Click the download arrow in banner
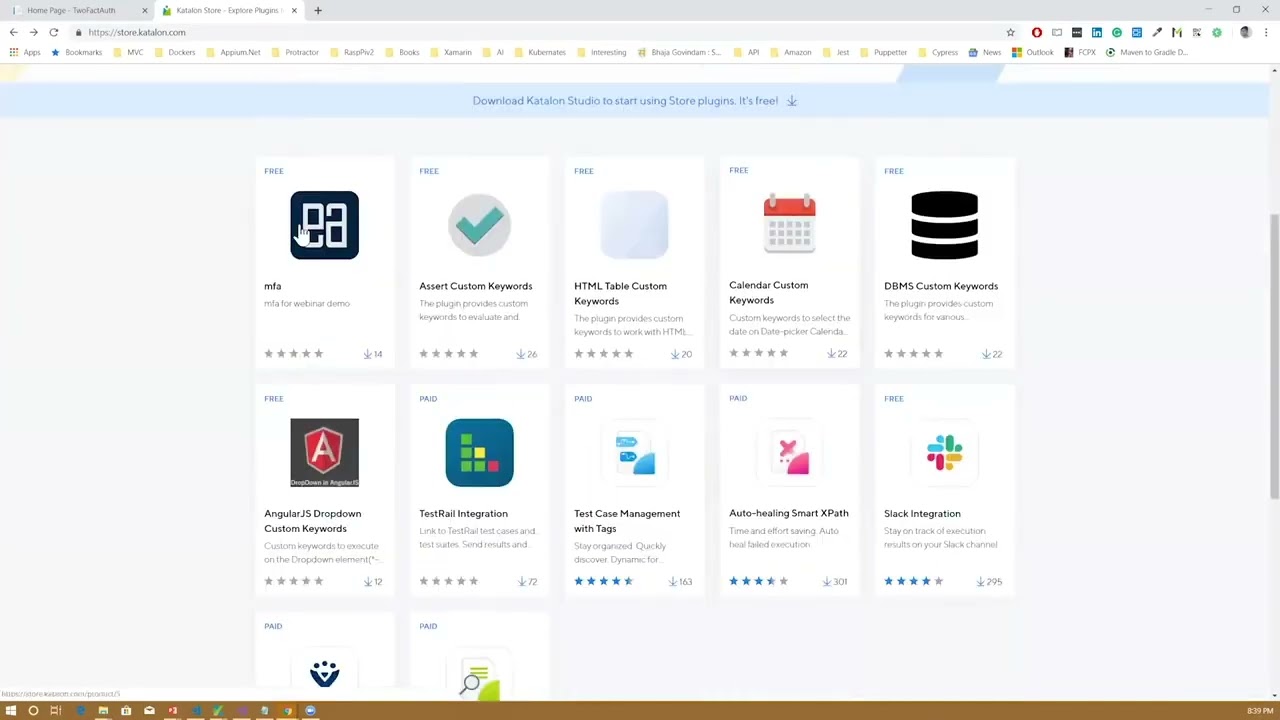 click(x=791, y=100)
